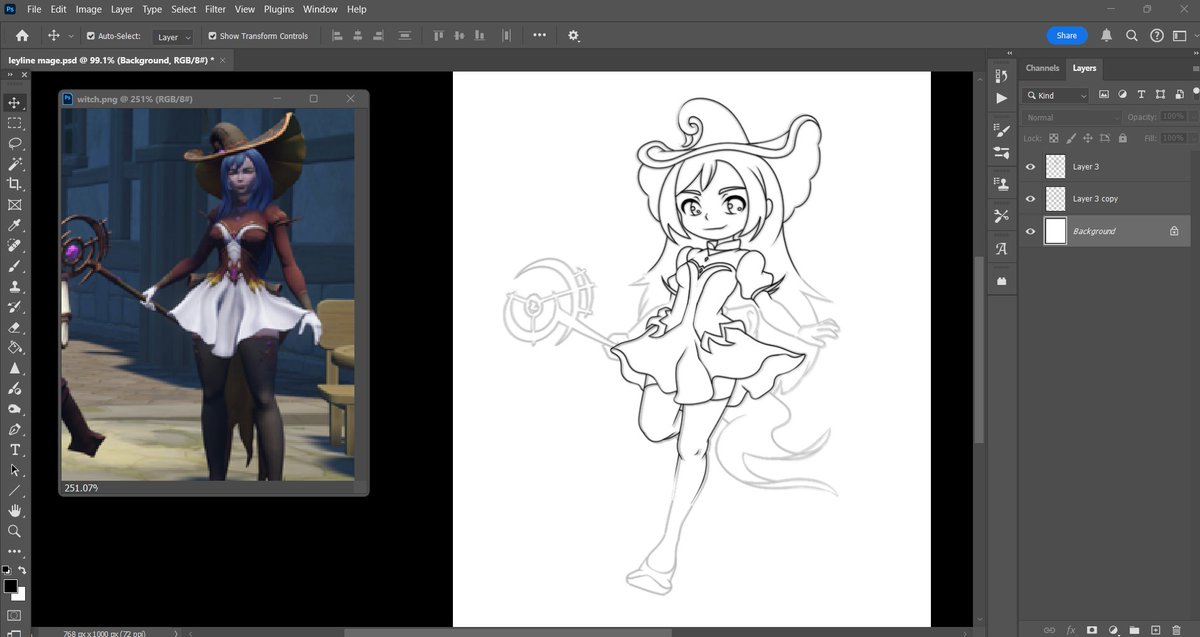Open the search magnifier in the top bar
The width and height of the screenshot is (1200, 637).
point(1132,35)
